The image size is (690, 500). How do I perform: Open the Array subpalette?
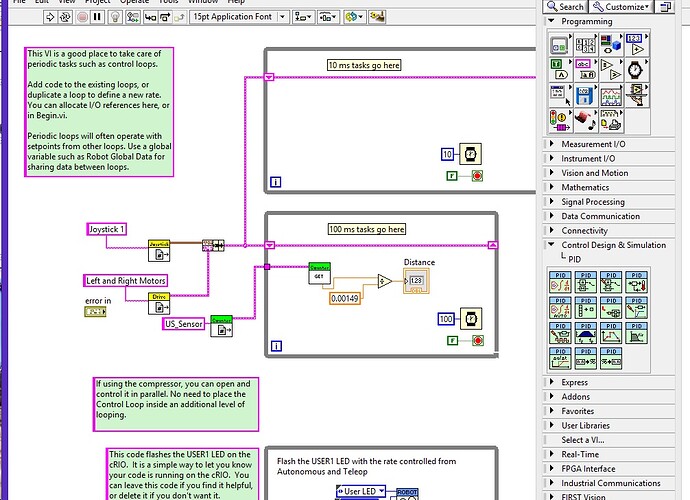click(x=585, y=44)
